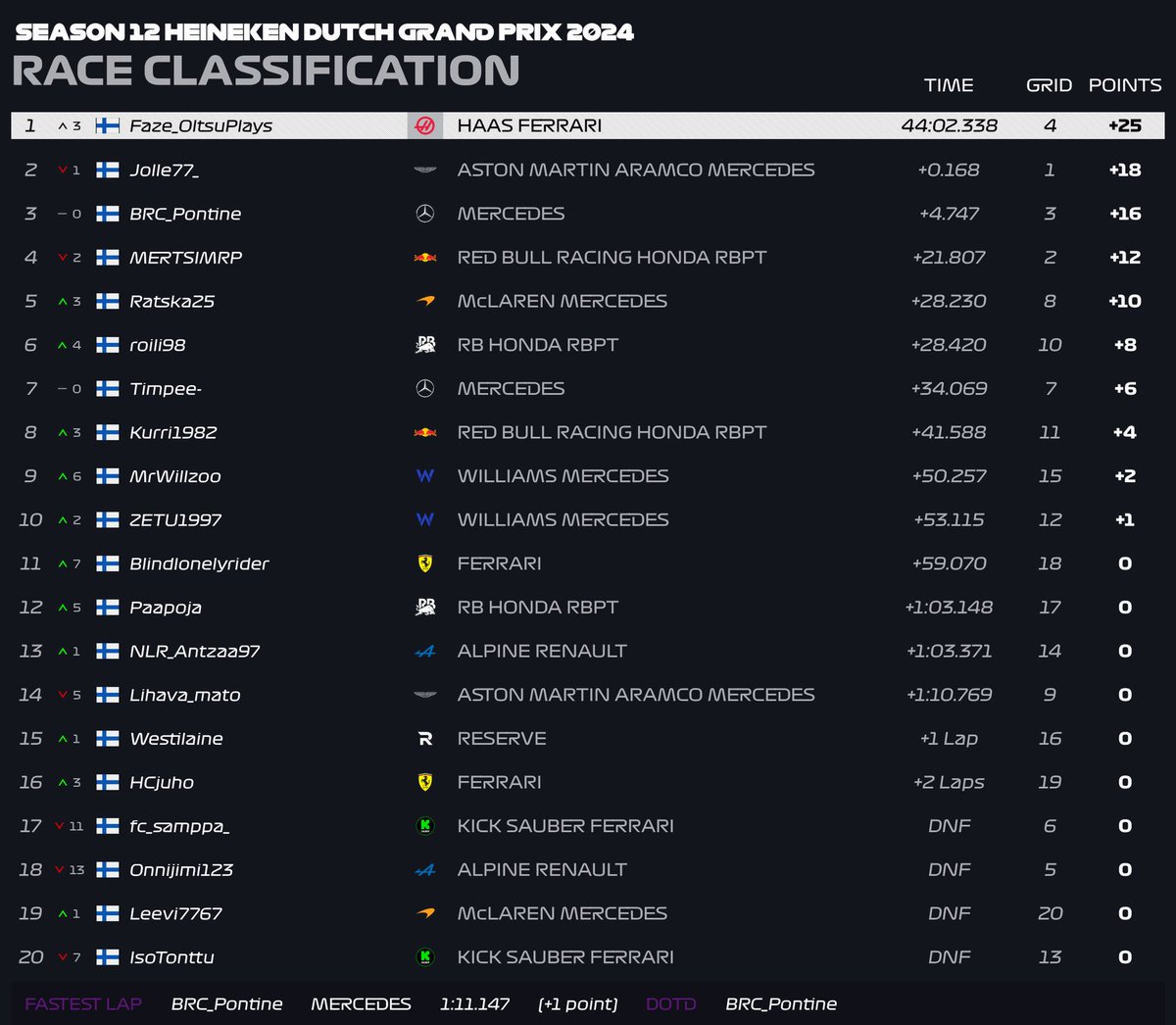Click RB logo in roili98 row

425,345
